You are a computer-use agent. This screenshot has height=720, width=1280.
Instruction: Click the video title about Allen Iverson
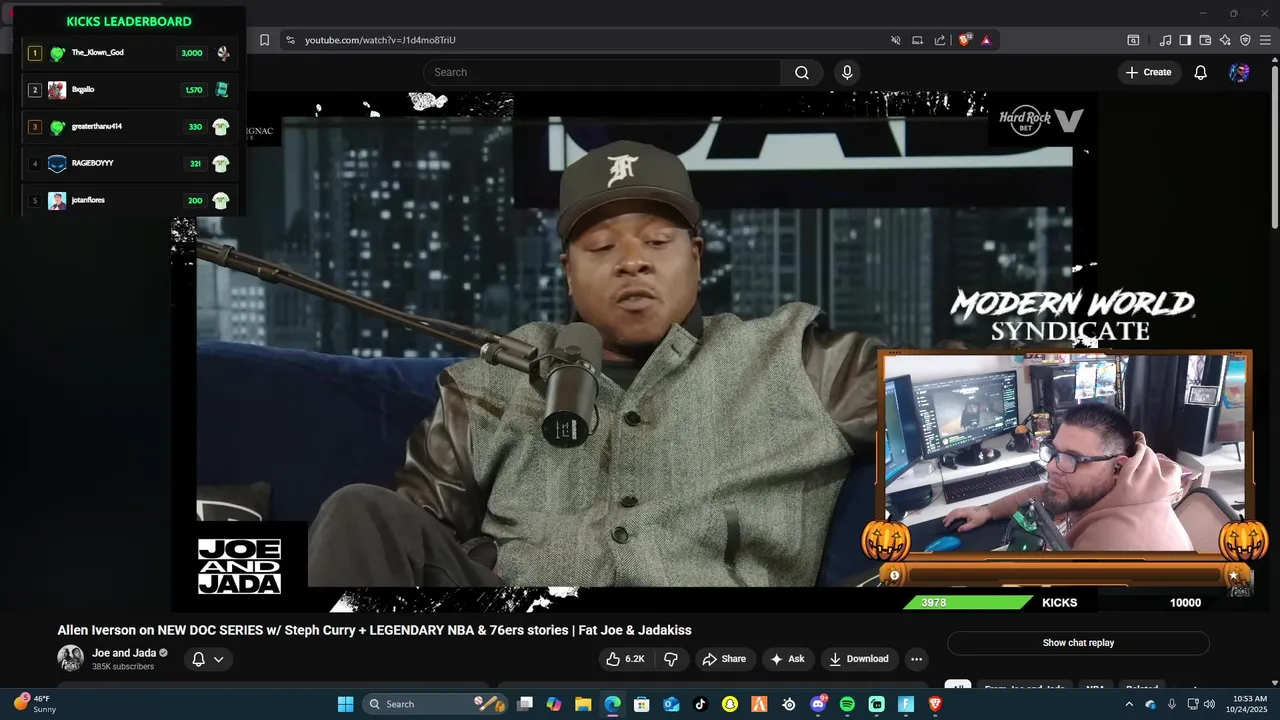[x=374, y=630]
